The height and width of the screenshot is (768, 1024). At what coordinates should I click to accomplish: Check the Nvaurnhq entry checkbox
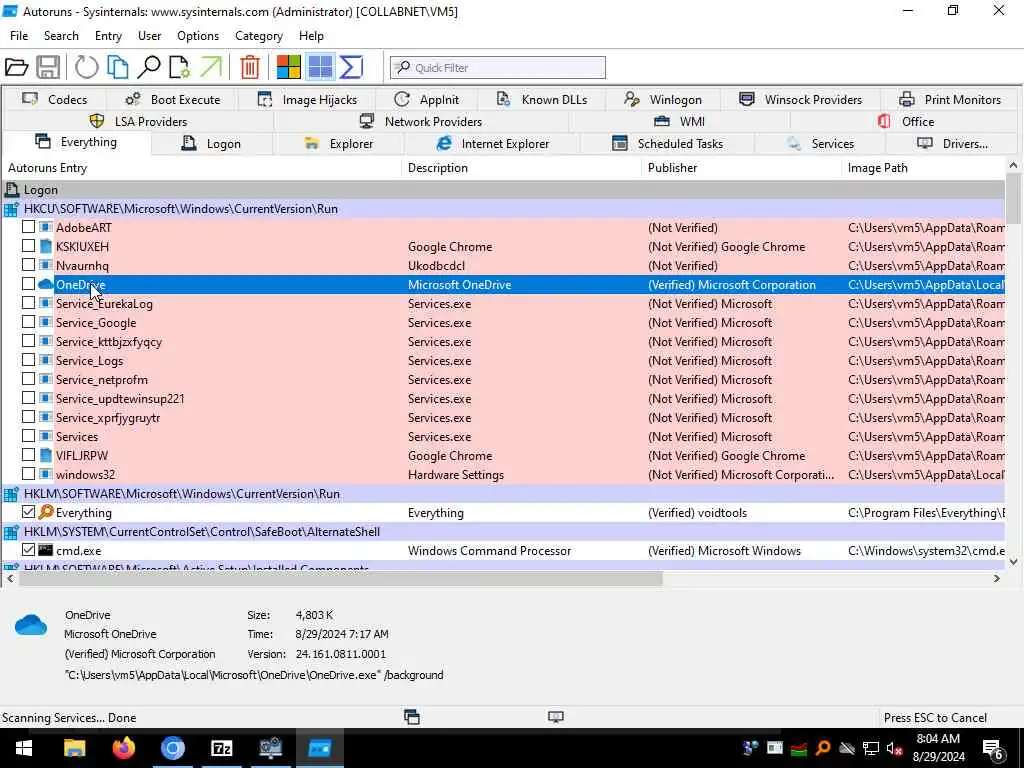coord(28,265)
